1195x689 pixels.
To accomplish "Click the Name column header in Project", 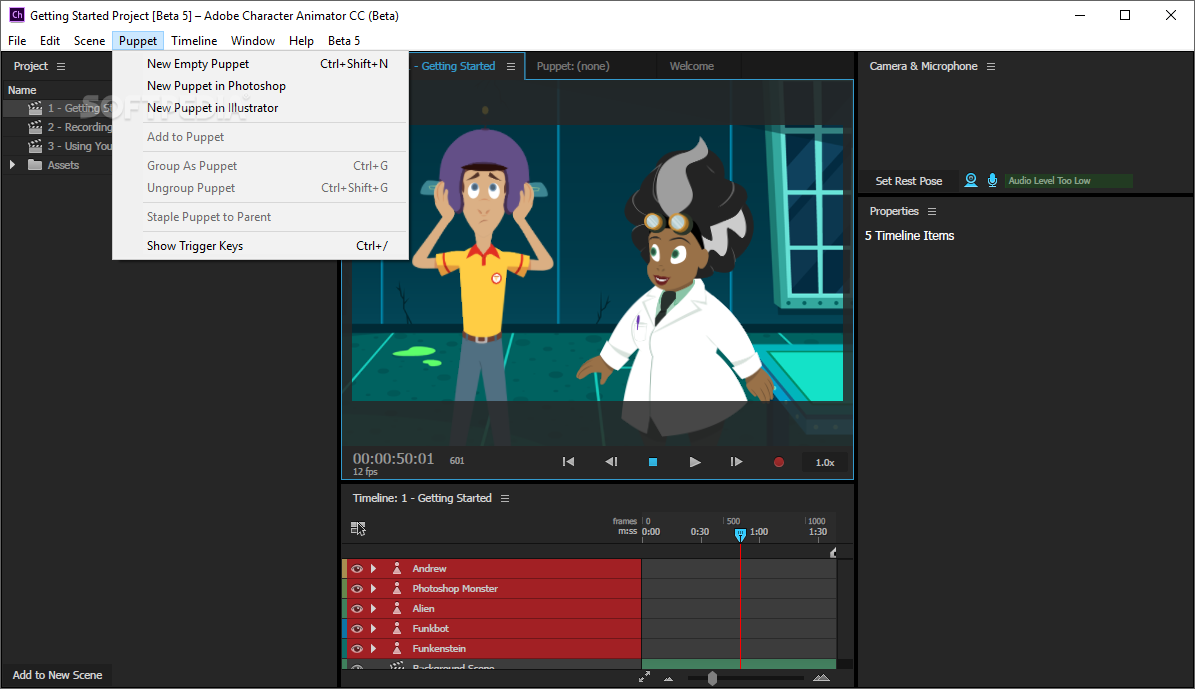I will coord(22,90).
